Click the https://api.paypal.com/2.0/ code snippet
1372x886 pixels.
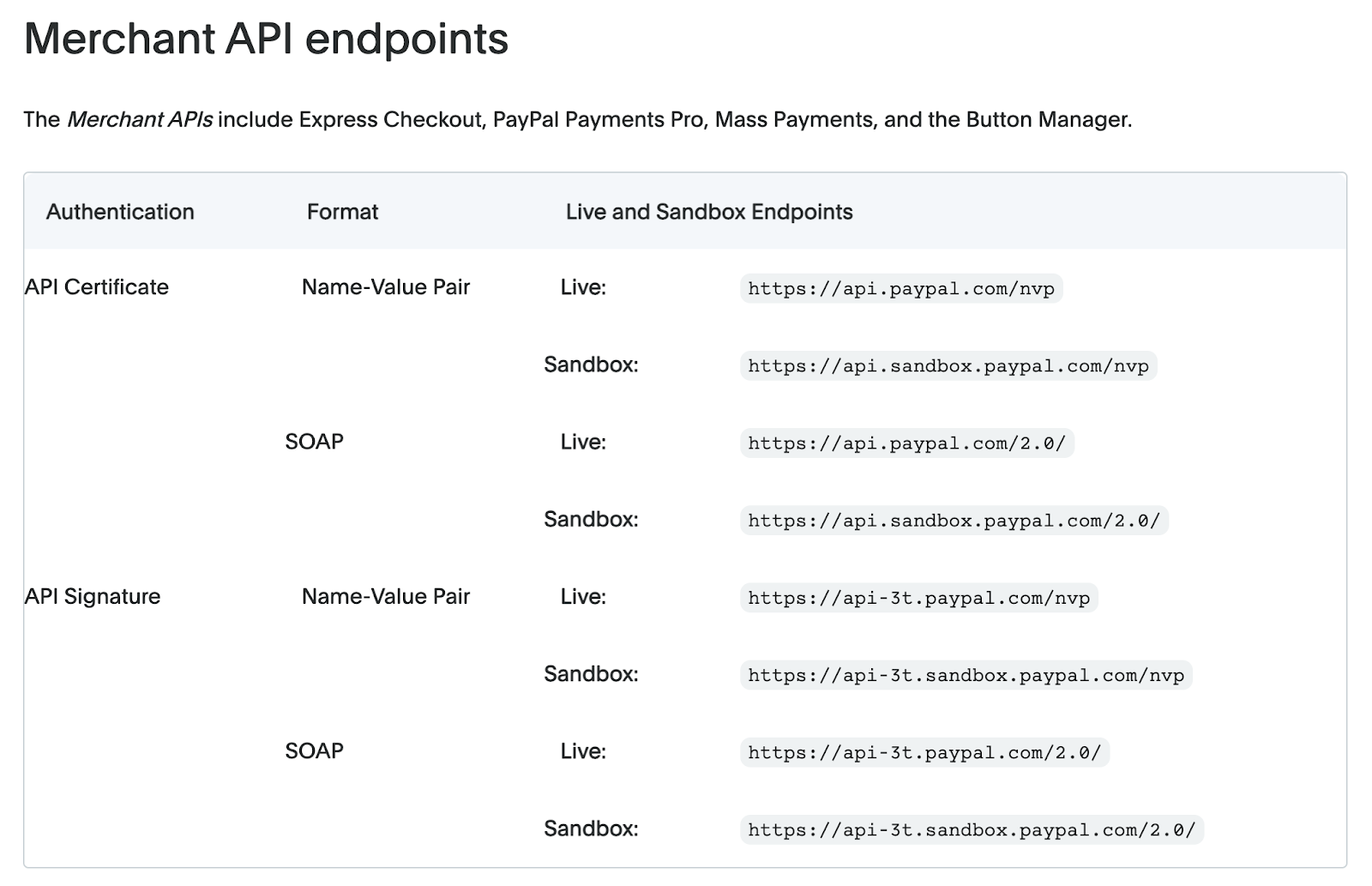907,443
